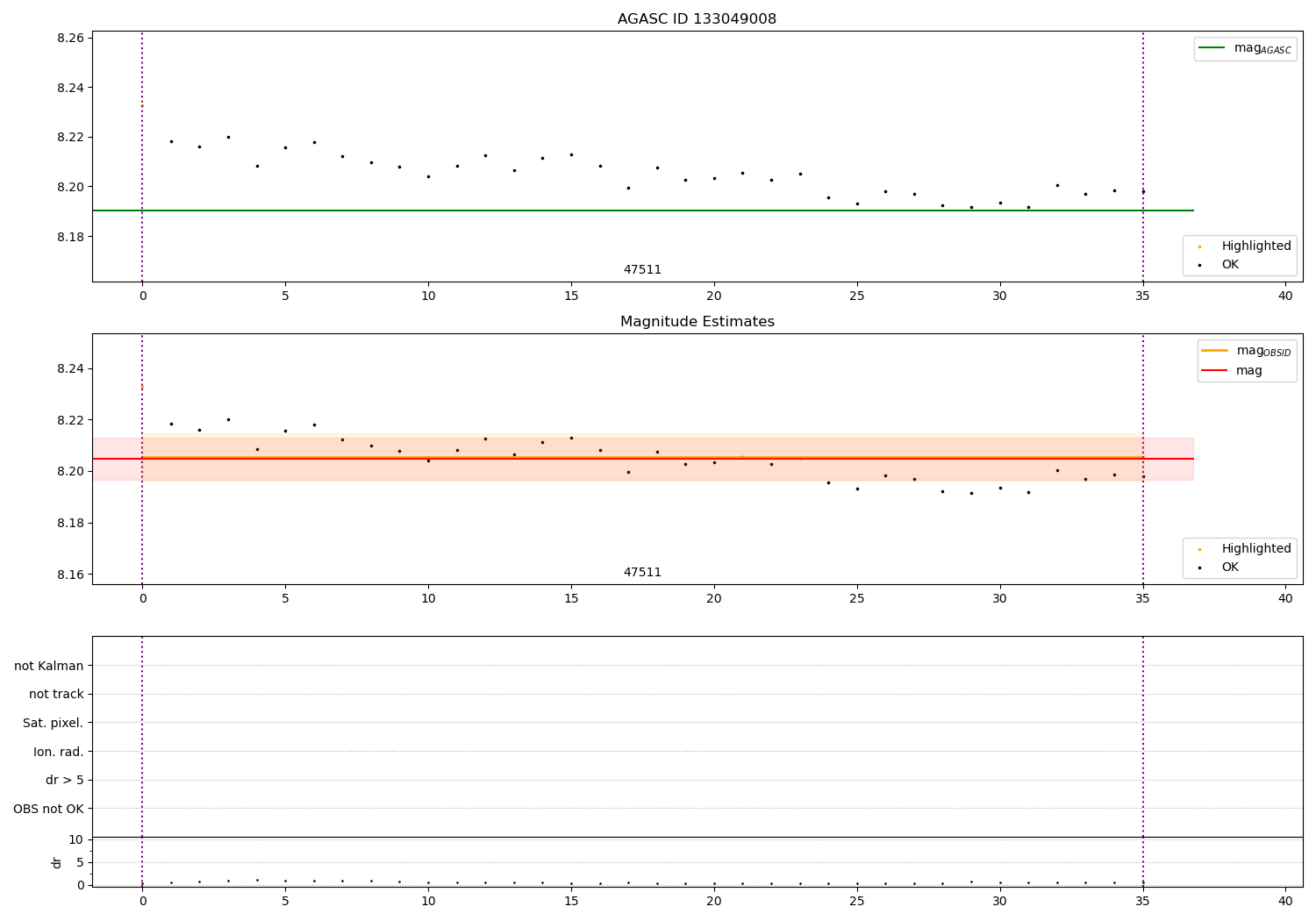The height and width of the screenshot is (921, 1316).
Task: Select the orange mag OBSID legend entry
Action: click(x=1246, y=351)
